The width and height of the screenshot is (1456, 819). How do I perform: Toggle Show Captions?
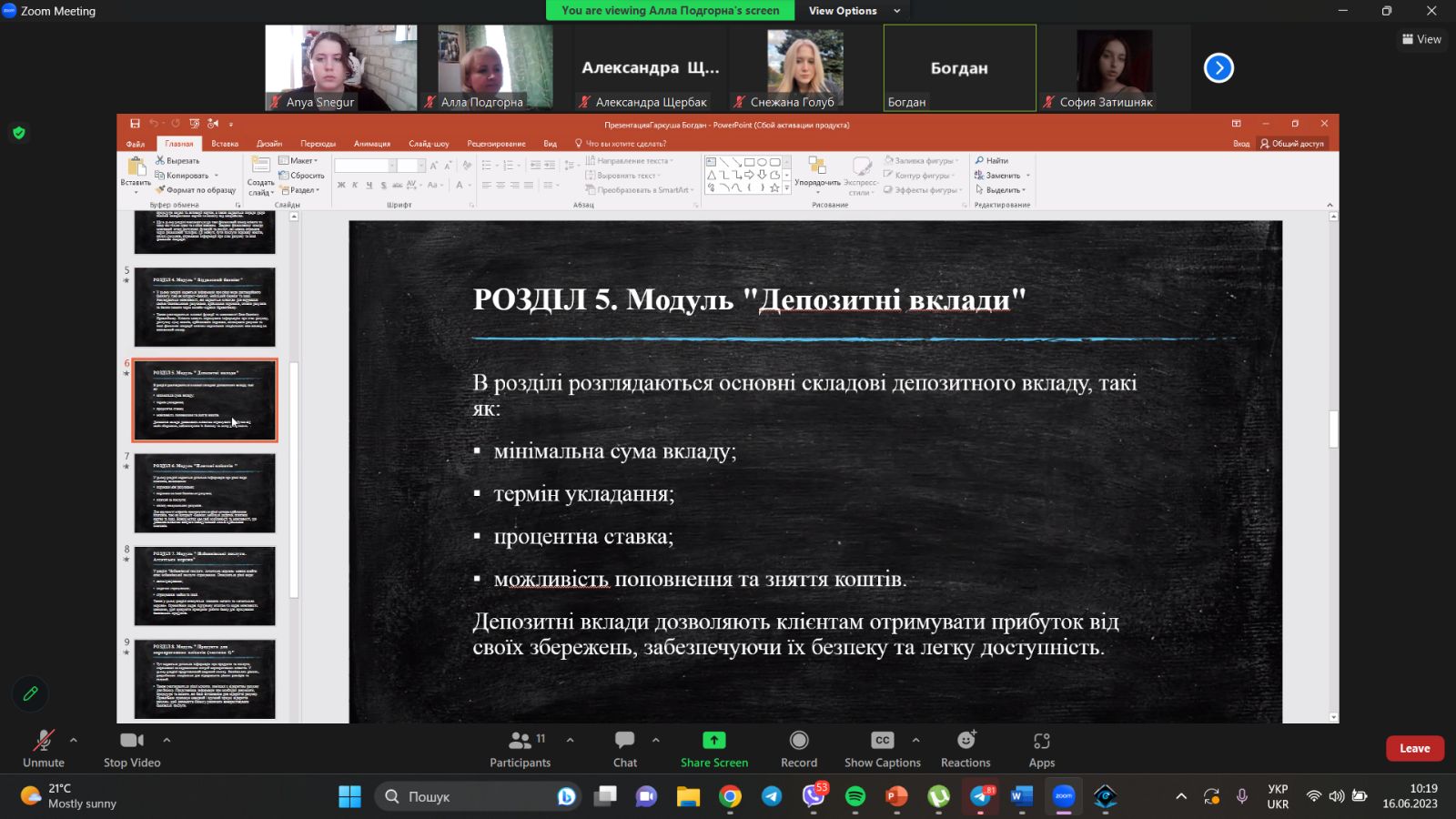[x=882, y=748]
